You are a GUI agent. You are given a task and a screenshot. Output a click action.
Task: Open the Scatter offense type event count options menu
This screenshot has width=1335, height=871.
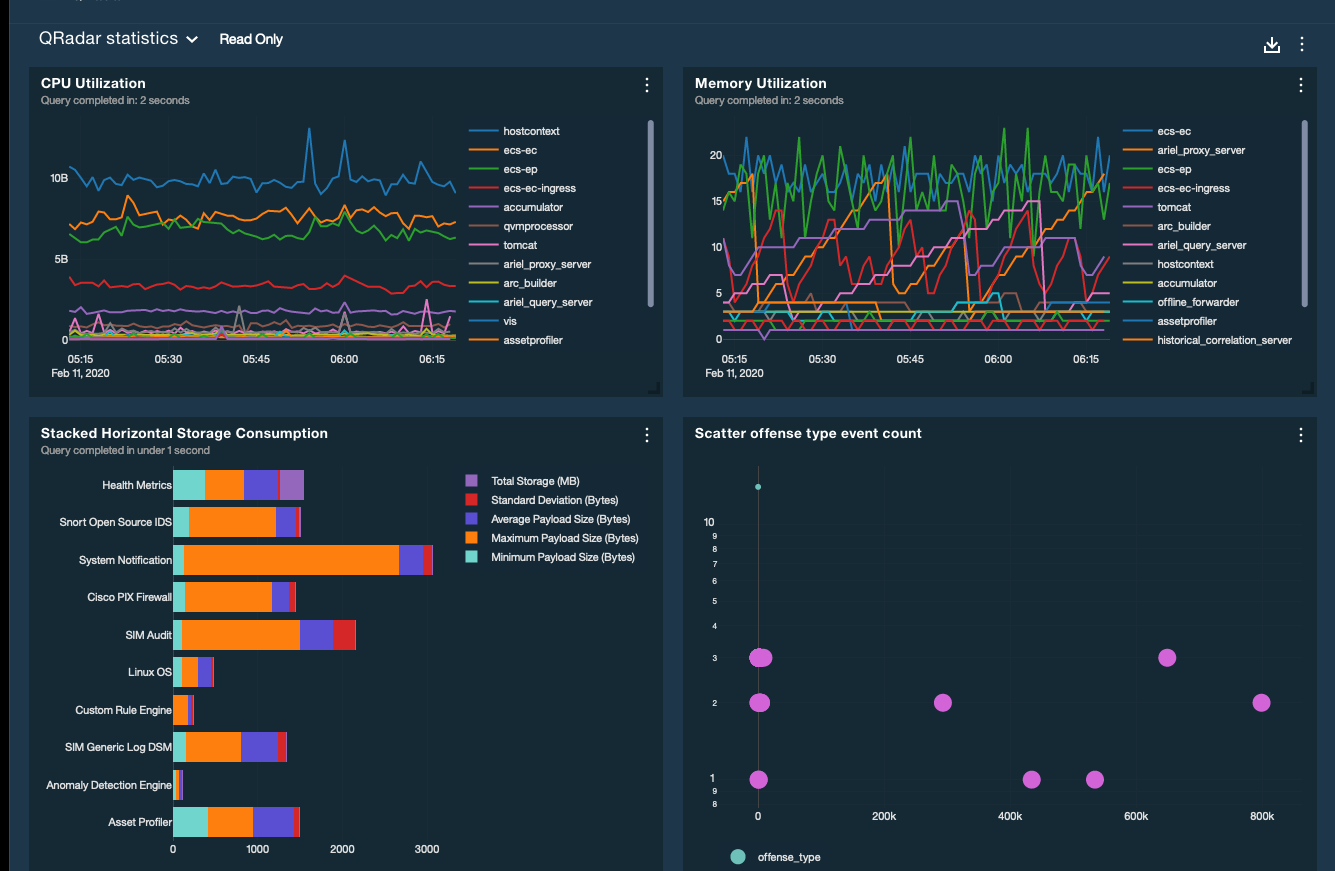(x=1300, y=435)
